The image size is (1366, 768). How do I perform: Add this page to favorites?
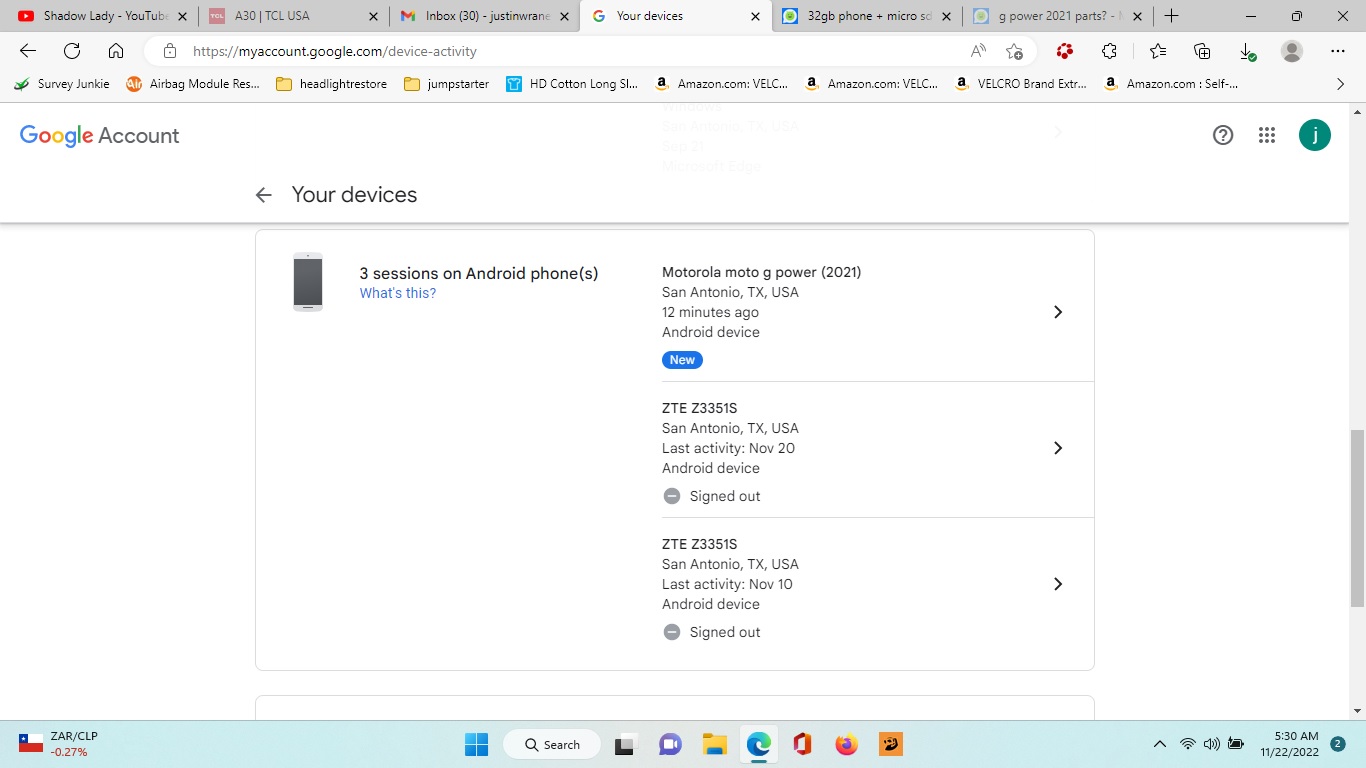[1015, 51]
